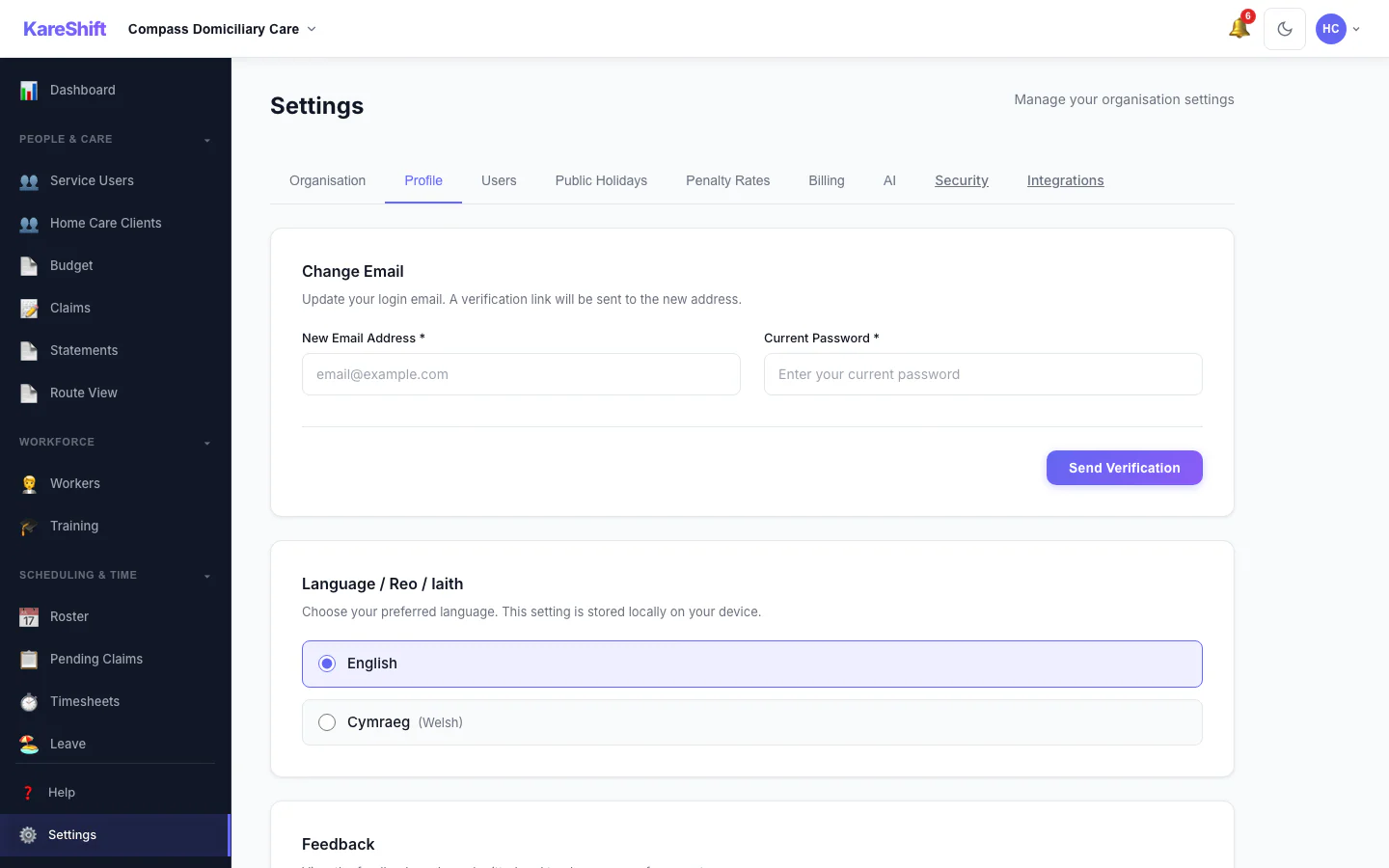Image resolution: width=1389 pixels, height=868 pixels.
Task: Switch to the Users tab
Action: tap(499, 180)
